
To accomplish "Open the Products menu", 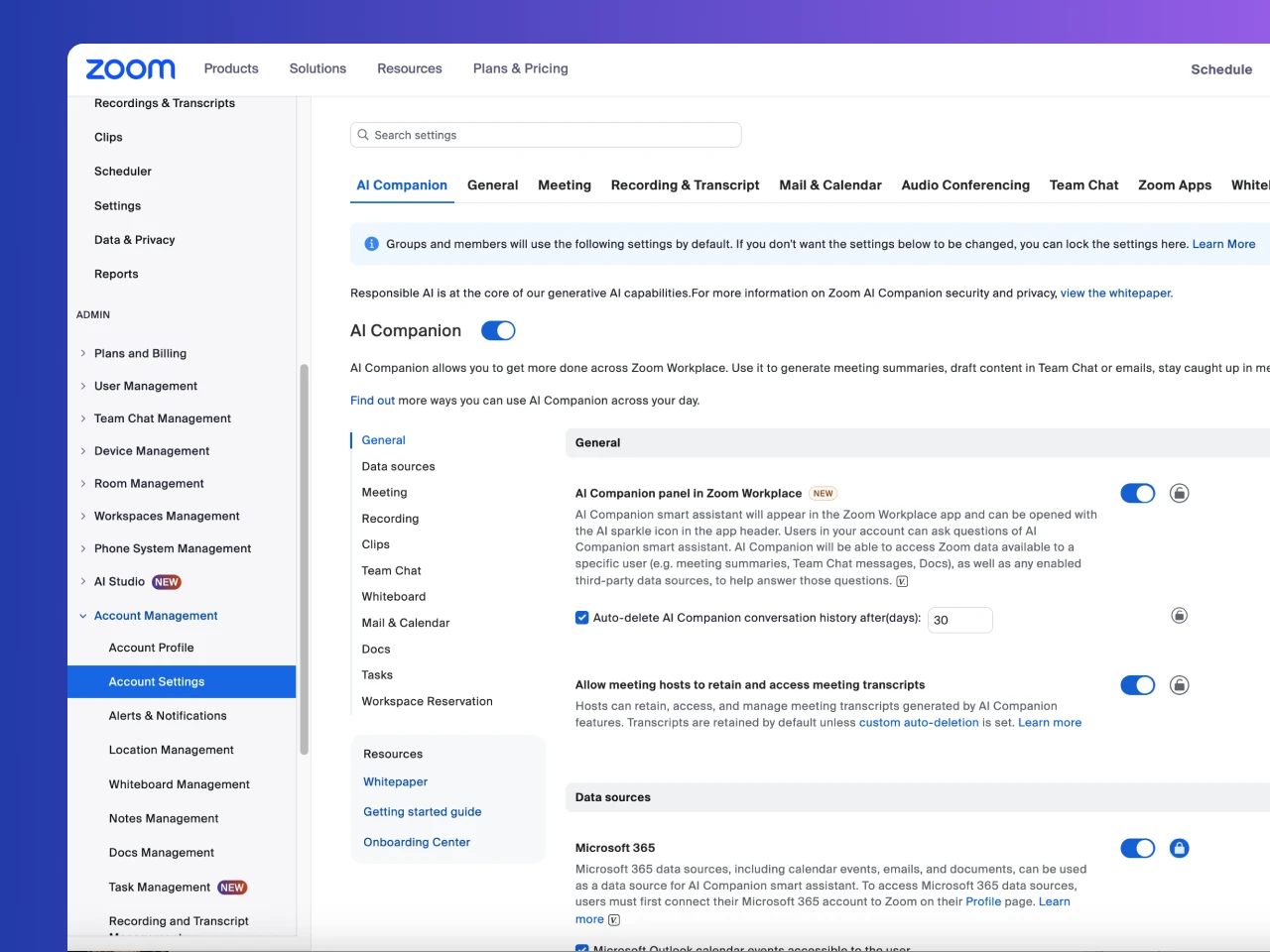I will coord(230,68).
